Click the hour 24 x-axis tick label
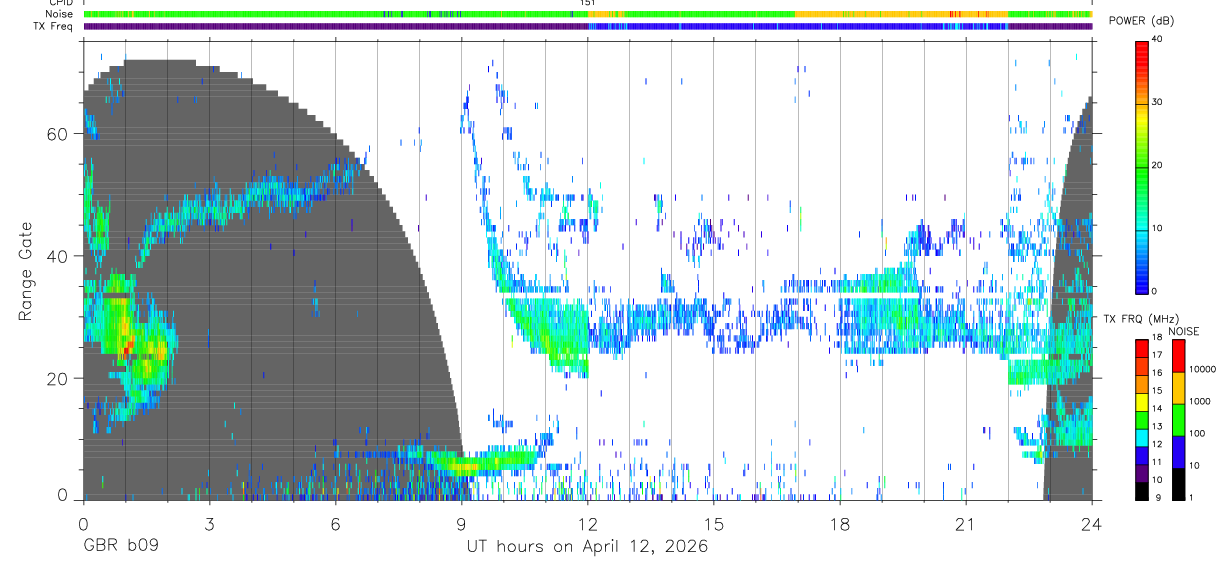This screenshot has width=1228, height=567. (1092, 524)
